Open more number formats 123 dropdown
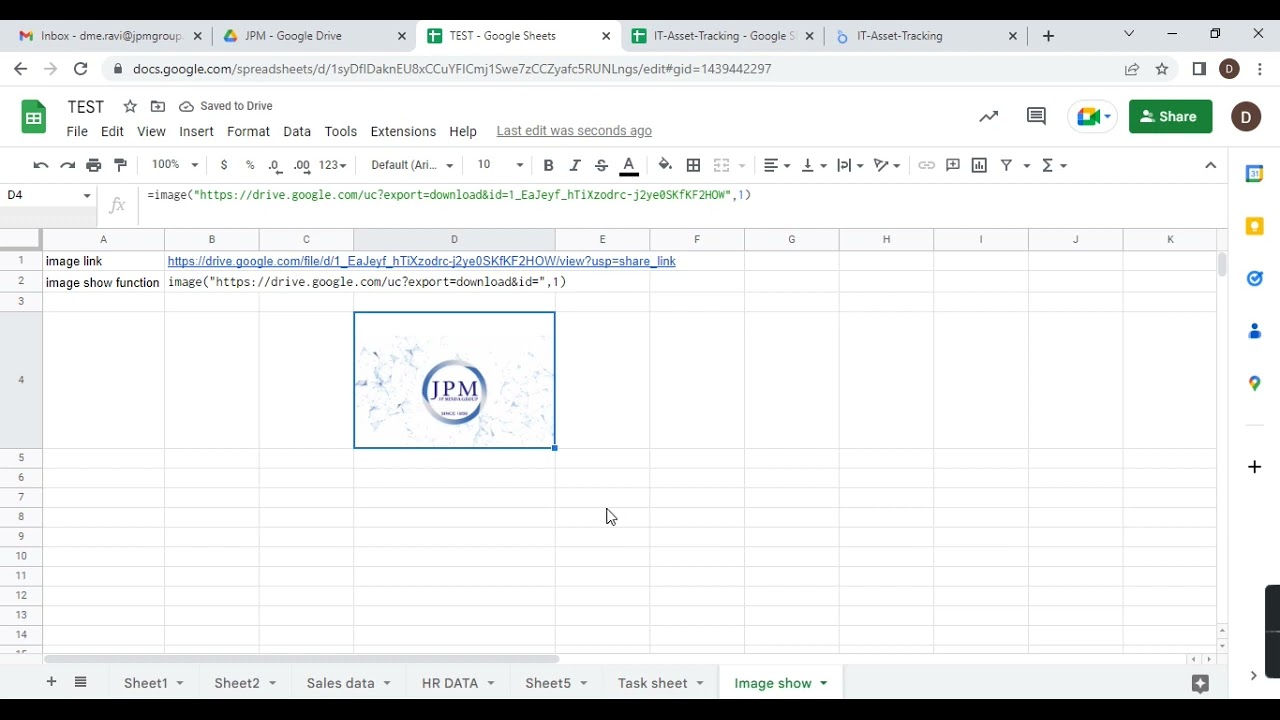This screenshot has width=1280, height=720. coord(332,165)
